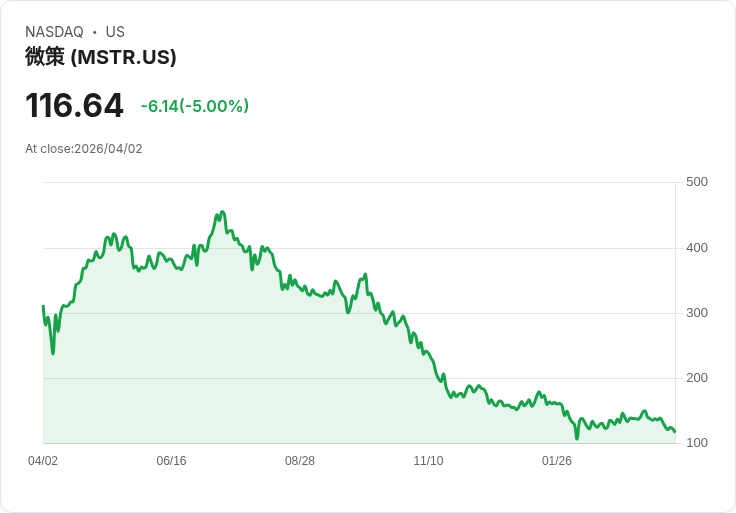Image resolution: width=736 pixels, height=513 pixels.
Task: Click the leftmost start of the price line
Action: 43,306
